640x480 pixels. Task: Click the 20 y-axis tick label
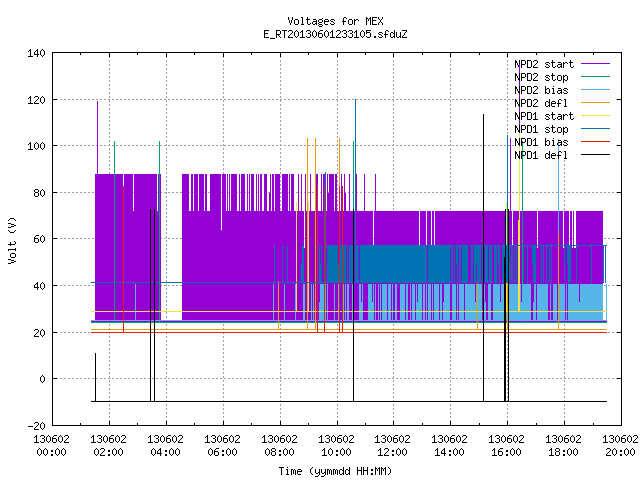pyautogui.click(x=39, y=333)
